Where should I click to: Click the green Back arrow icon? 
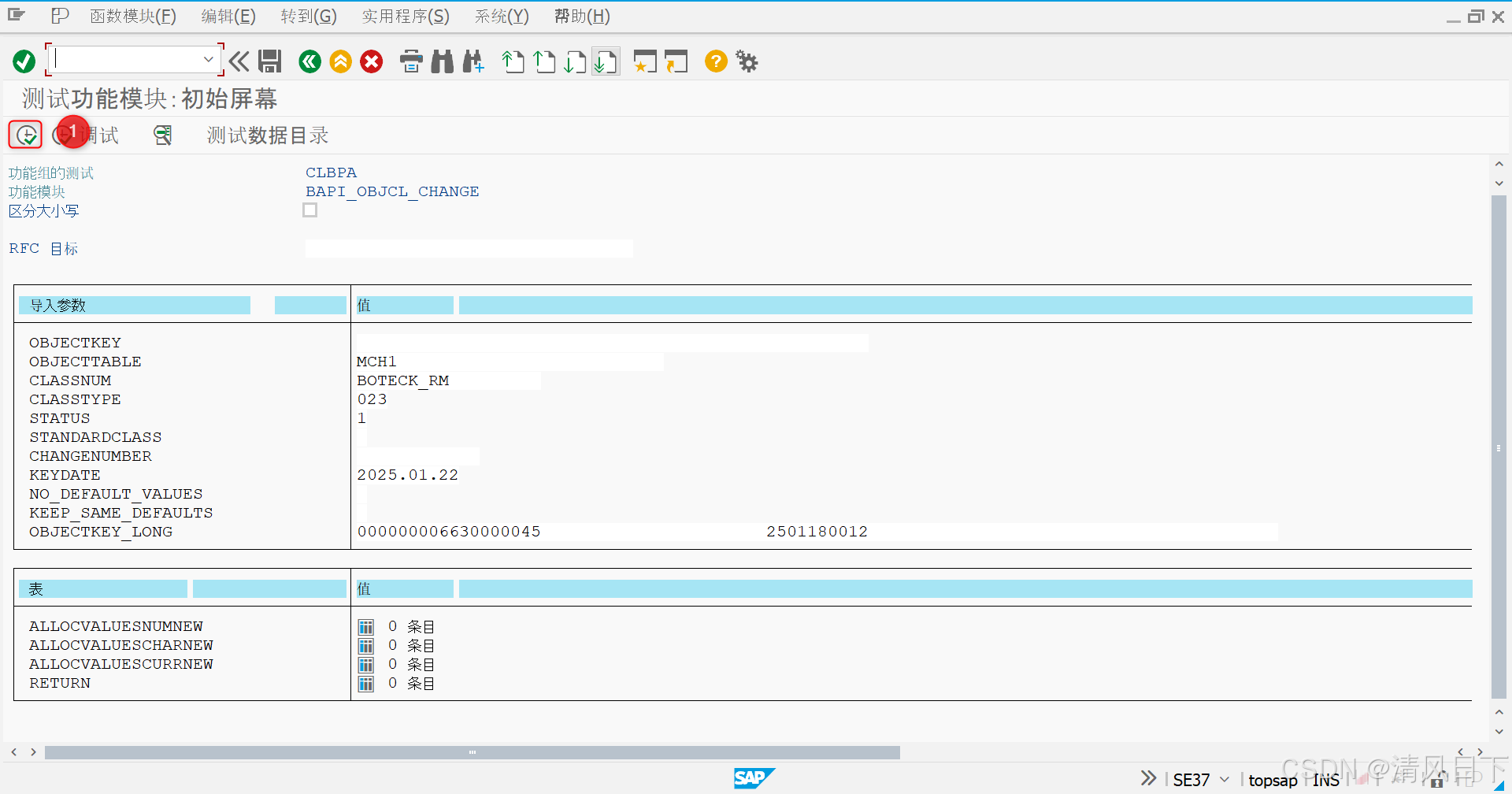pos(310,61)
